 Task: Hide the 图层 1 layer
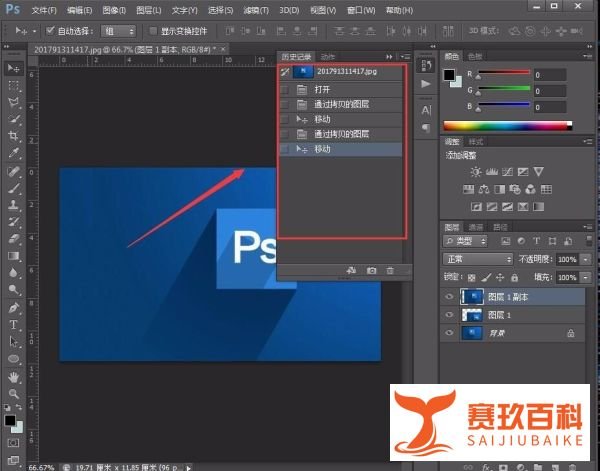click(x=449, y=315)
